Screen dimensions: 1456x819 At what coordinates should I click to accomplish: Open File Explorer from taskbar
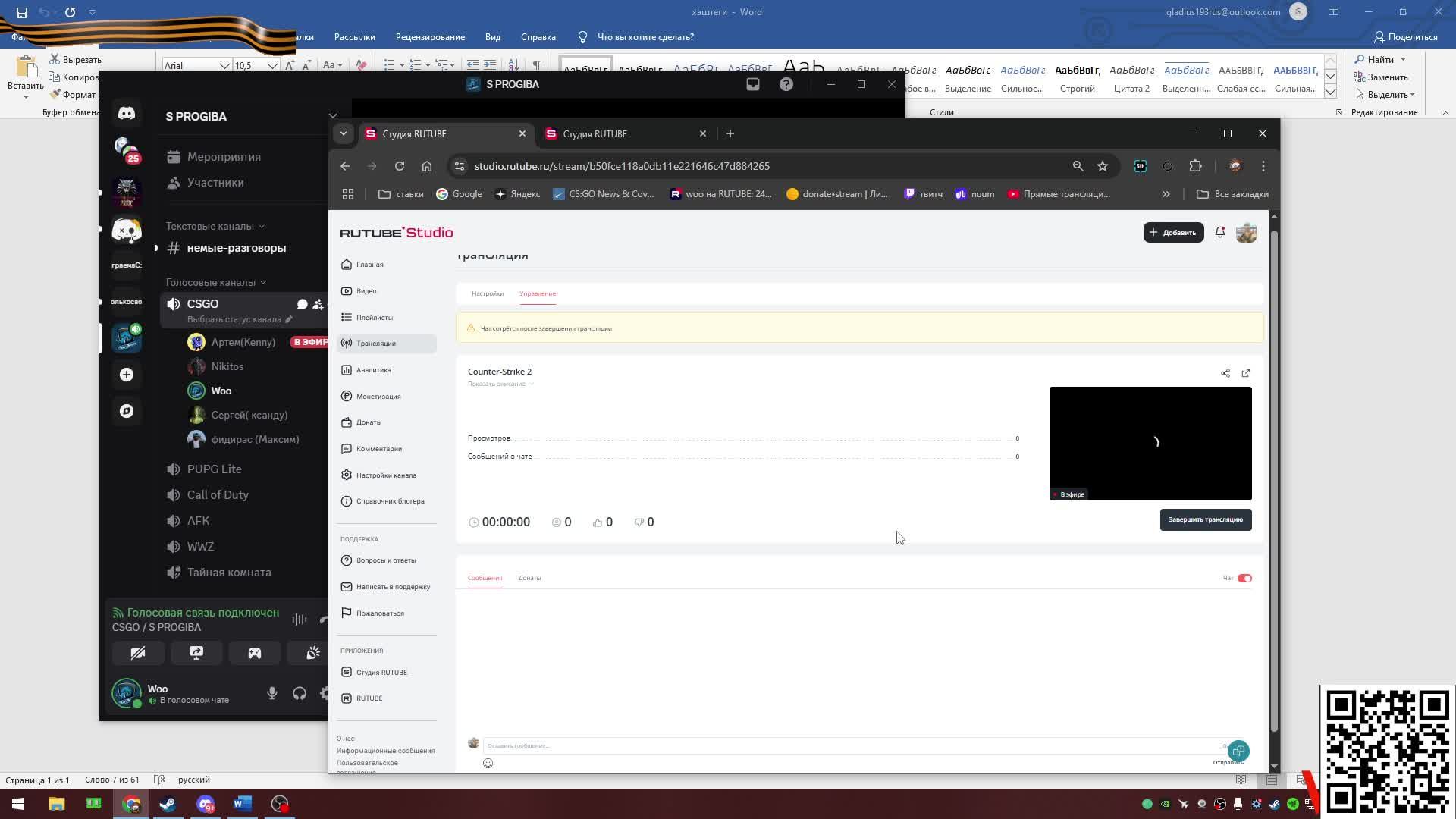pyautogui.click(x=56, y=804)
